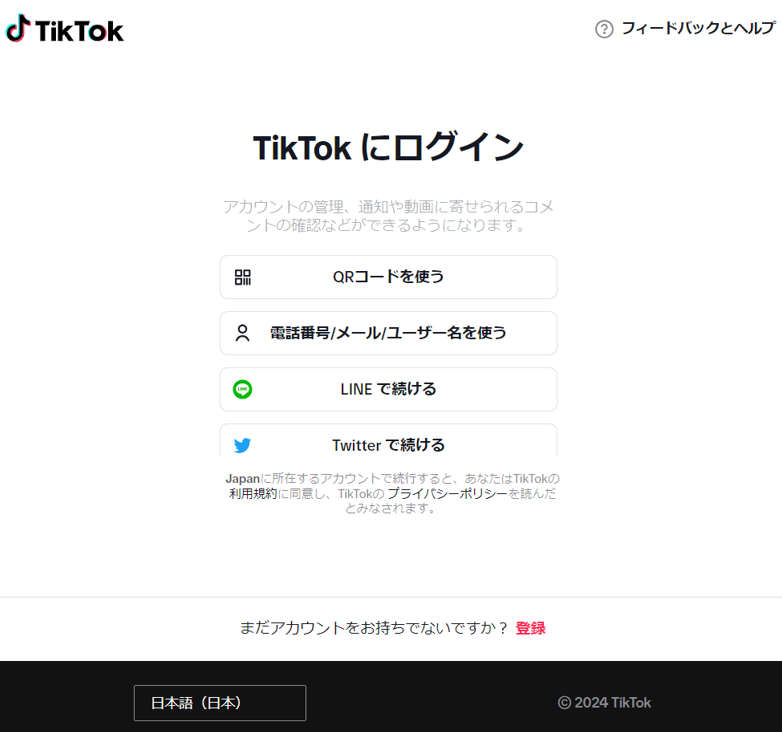Choose QRコードを使う login option
Viewport: 782px width, 732px height.
tap(389, 277)
